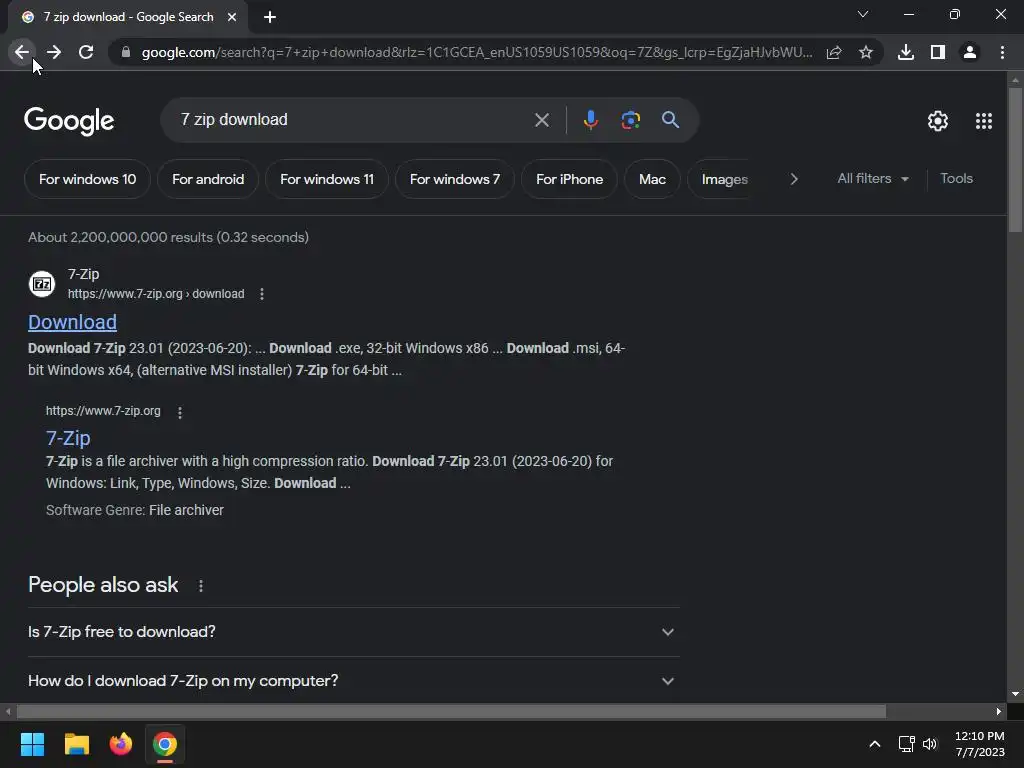Open options beside People also ask
Screen dimensions: 1024x768
coord(200,586)
